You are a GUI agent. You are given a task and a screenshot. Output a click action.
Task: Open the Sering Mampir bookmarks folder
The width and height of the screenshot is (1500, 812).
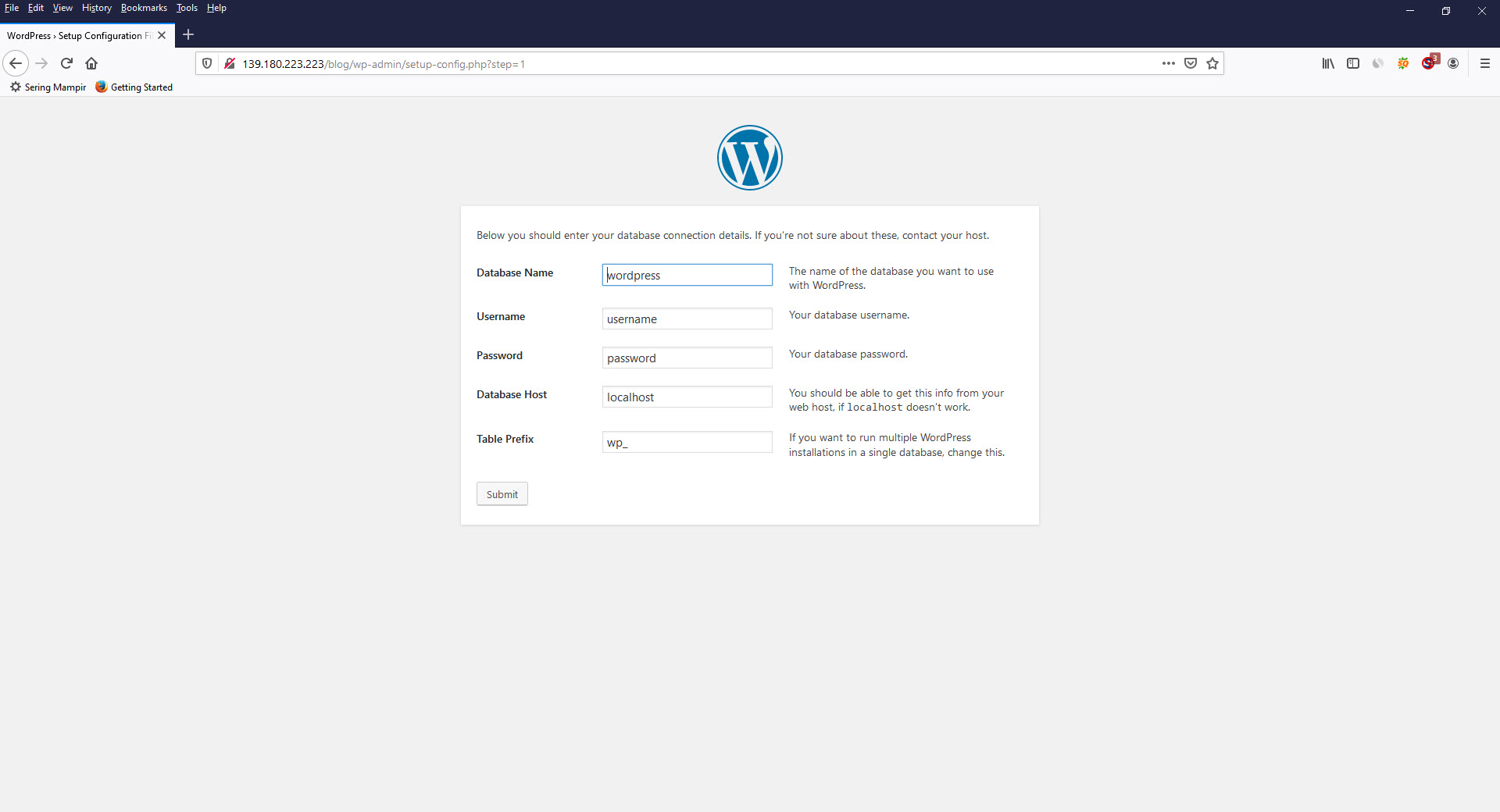pos(47,87)
